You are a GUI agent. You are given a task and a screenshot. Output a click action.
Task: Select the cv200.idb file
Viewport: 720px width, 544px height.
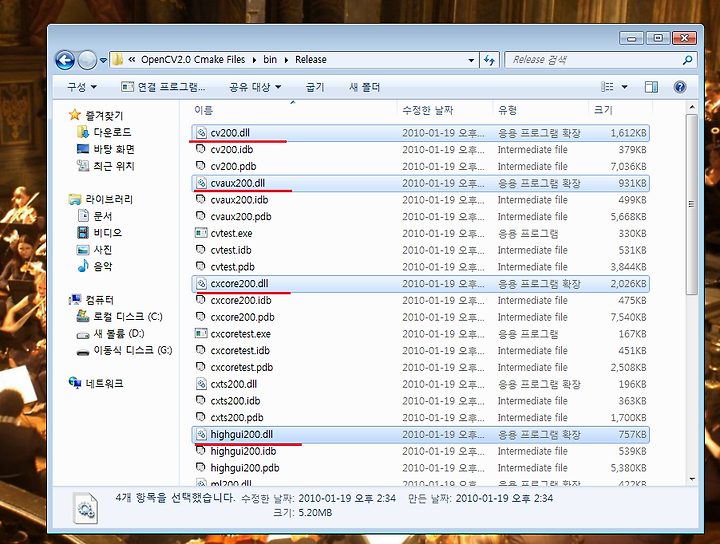420,149
